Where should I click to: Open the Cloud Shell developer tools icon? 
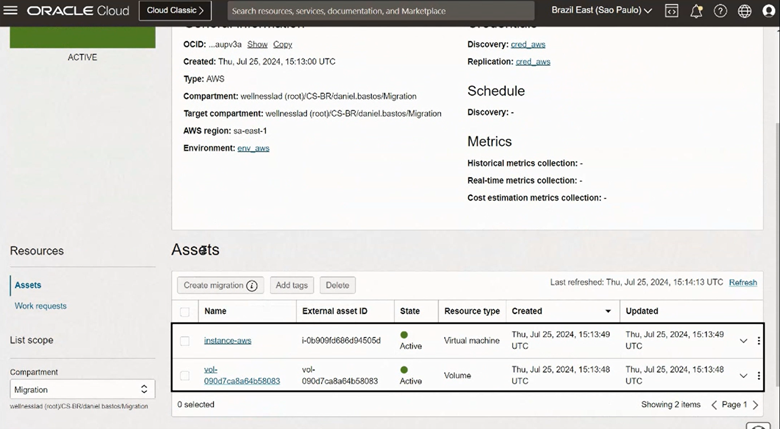point(671,11)
